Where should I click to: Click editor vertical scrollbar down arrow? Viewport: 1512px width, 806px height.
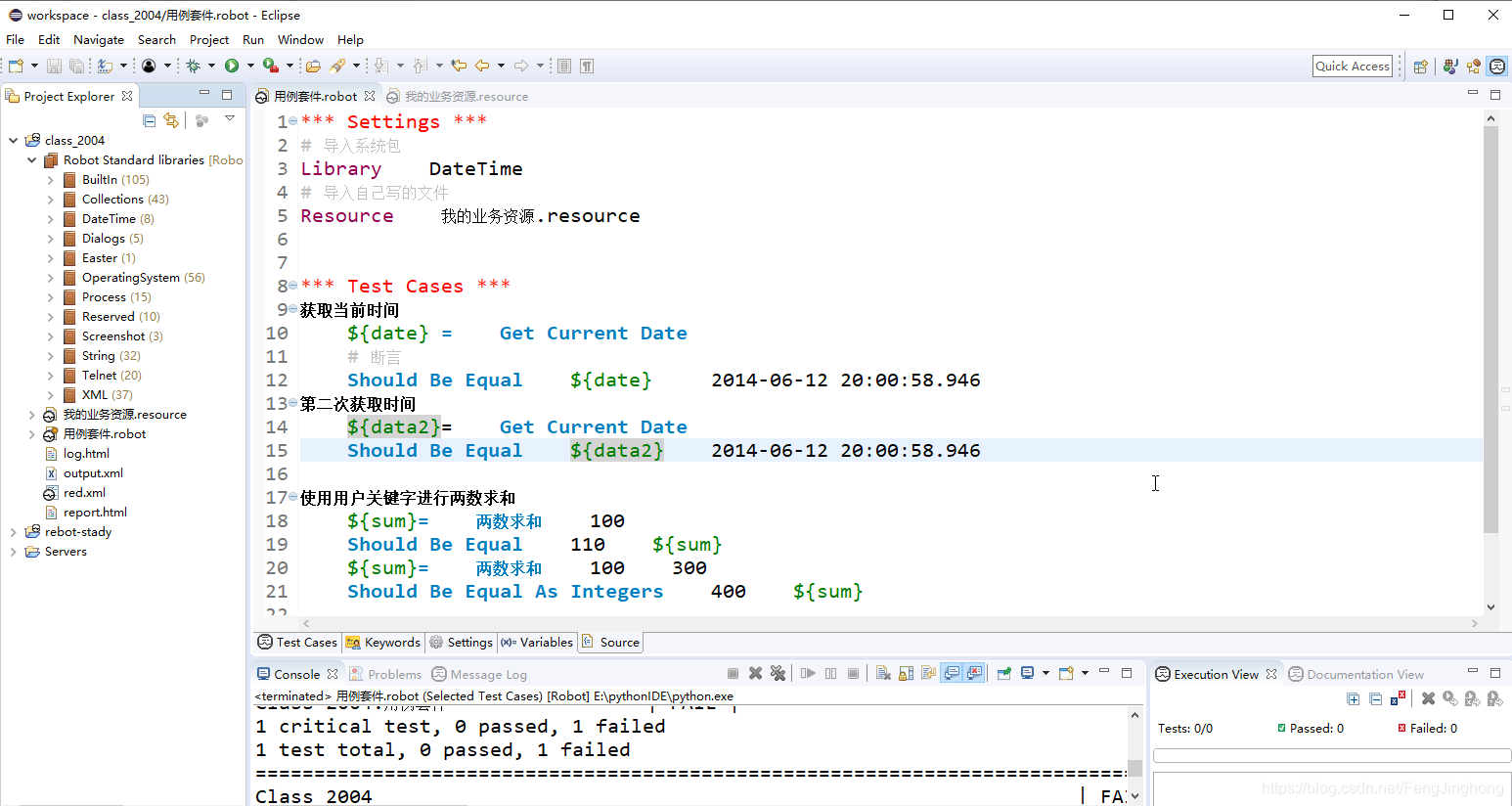click(x=1490, y=606)
